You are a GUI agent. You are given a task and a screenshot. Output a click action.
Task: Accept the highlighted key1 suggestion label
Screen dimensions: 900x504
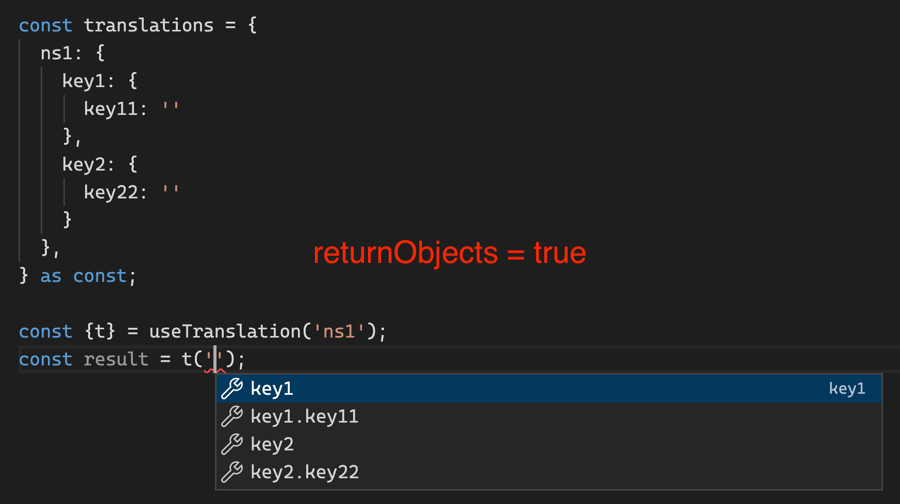[272, 389]
